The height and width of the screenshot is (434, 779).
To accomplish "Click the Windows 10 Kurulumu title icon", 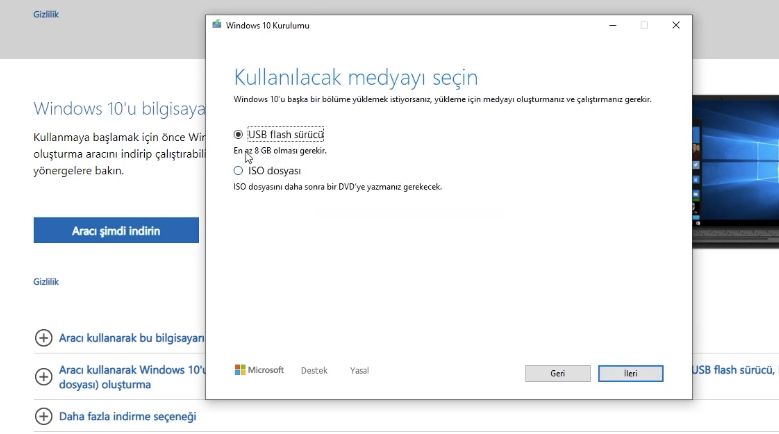I will 217,25.
